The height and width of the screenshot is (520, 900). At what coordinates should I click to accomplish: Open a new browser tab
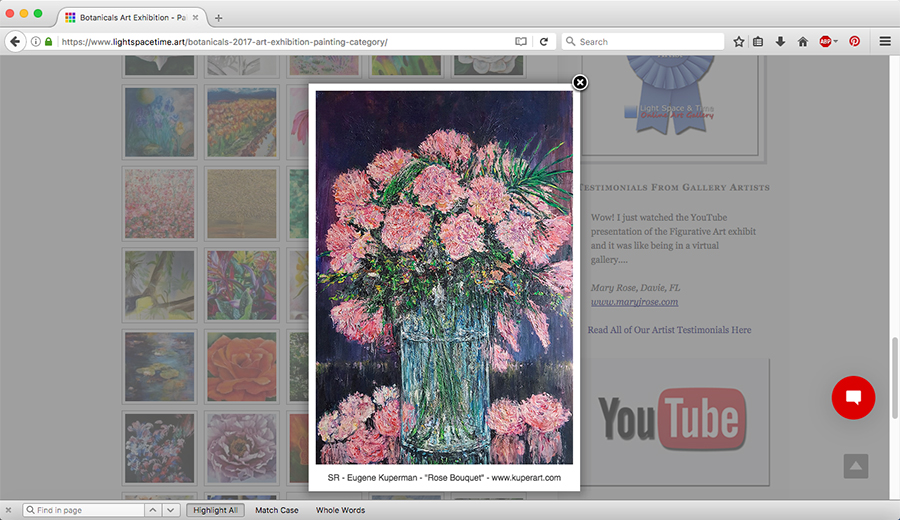pos(219,18)
